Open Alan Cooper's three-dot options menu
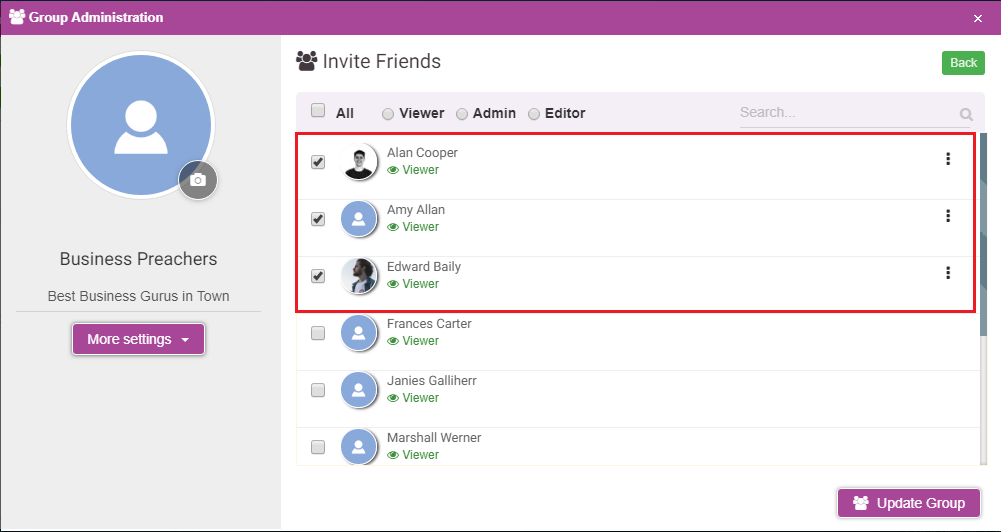Screen dimensions: 1001x532 point(948,159)
